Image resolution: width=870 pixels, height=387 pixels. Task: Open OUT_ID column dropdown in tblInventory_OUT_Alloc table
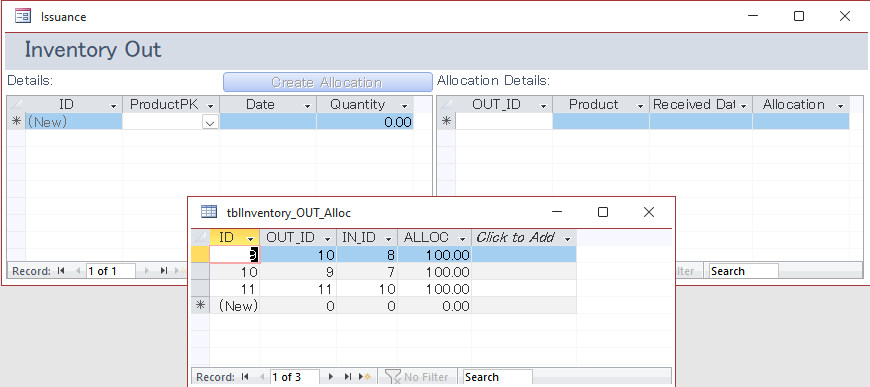click(328, 238)
